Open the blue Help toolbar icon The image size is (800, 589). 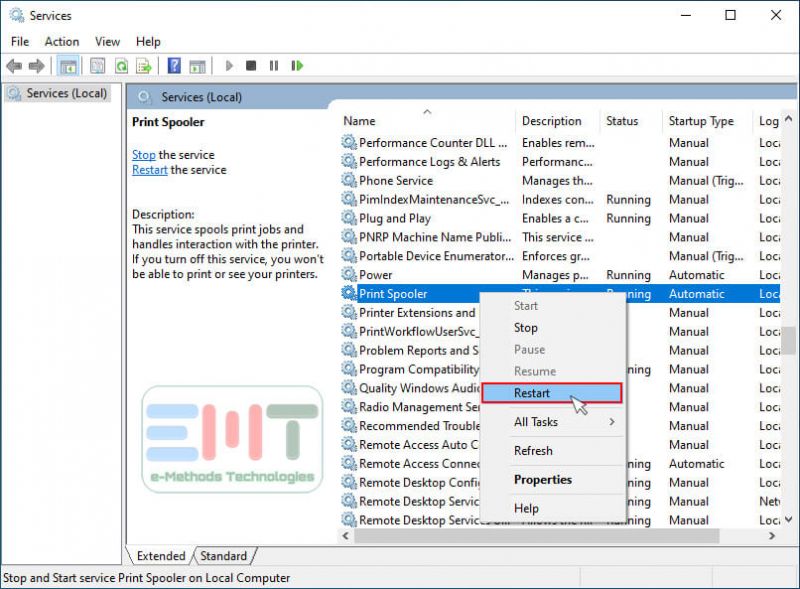[x=174, y=66]
